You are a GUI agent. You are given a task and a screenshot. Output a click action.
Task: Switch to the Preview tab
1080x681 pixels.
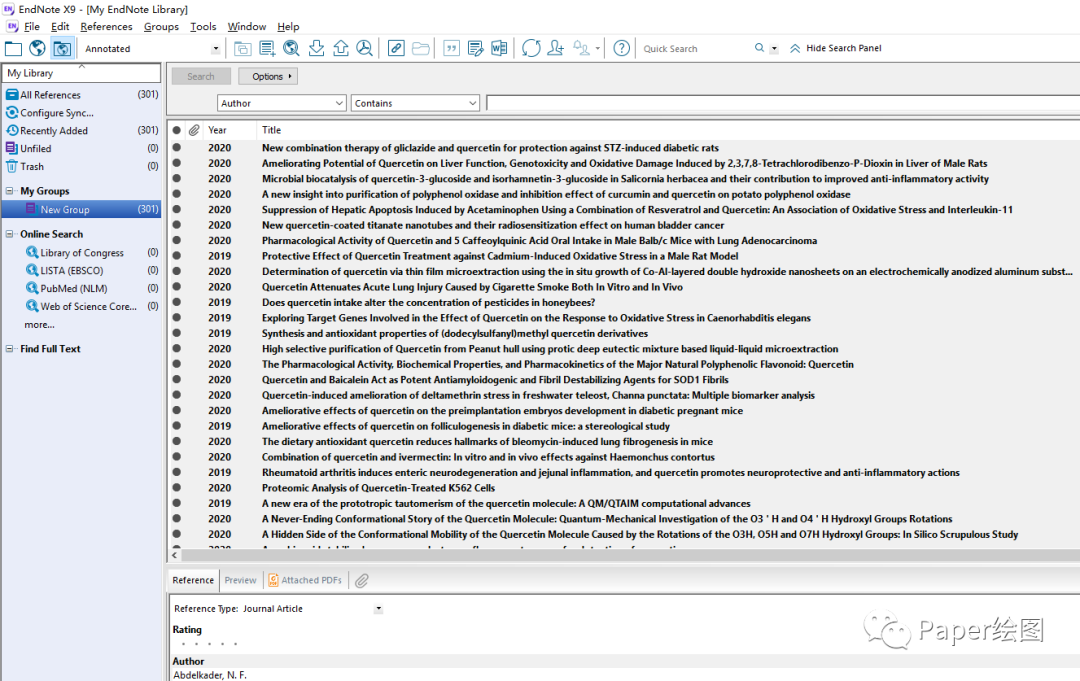[240, 580]
